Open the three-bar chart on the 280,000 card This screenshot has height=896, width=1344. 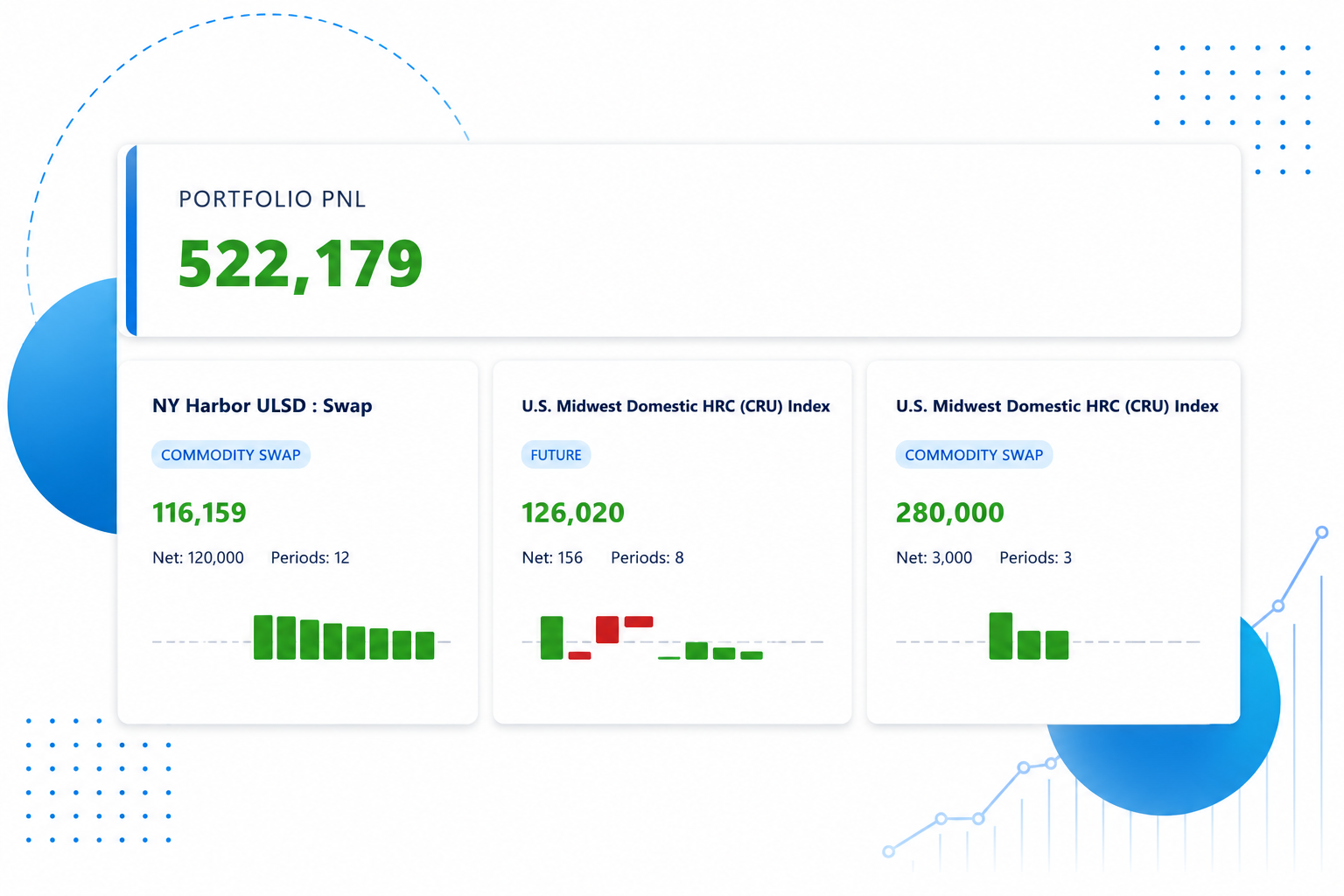coord(1047,637)
